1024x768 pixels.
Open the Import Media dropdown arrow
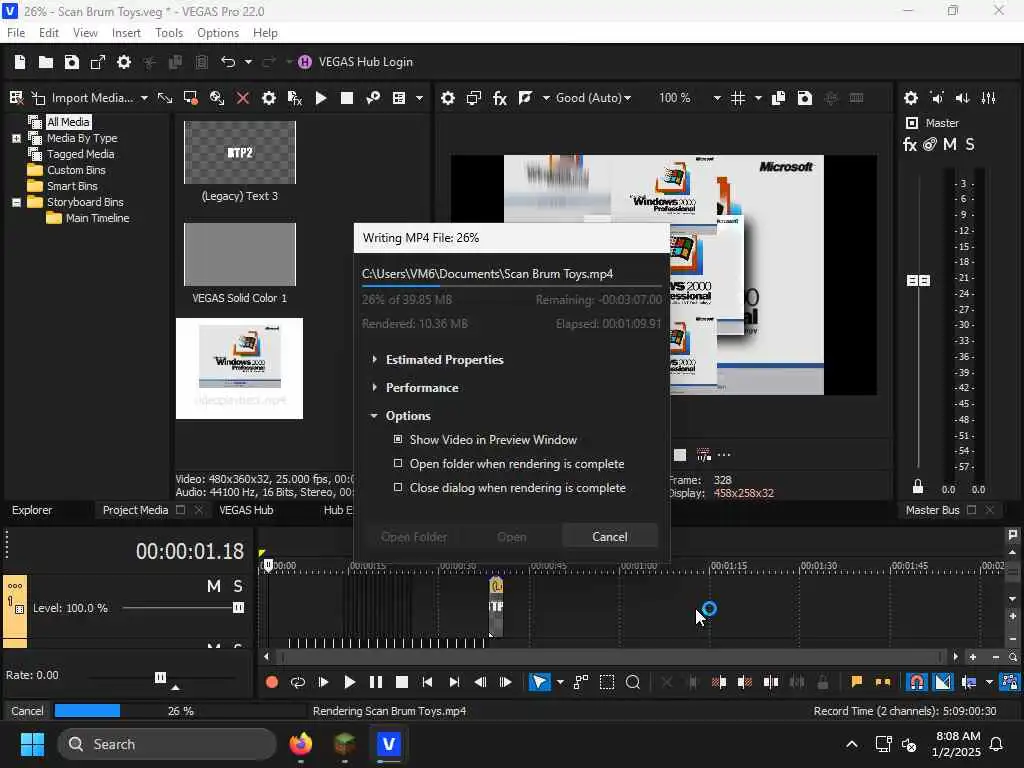tap(144, 98)
